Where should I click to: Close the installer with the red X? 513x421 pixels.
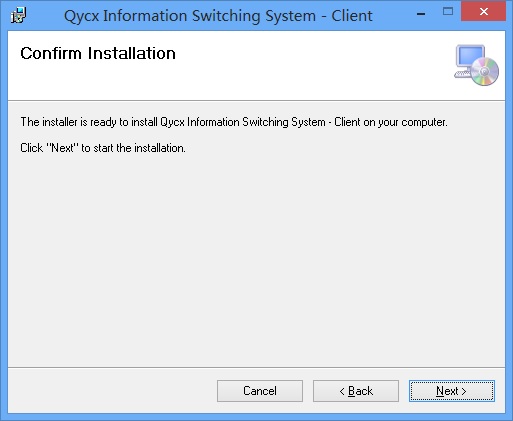484,12
